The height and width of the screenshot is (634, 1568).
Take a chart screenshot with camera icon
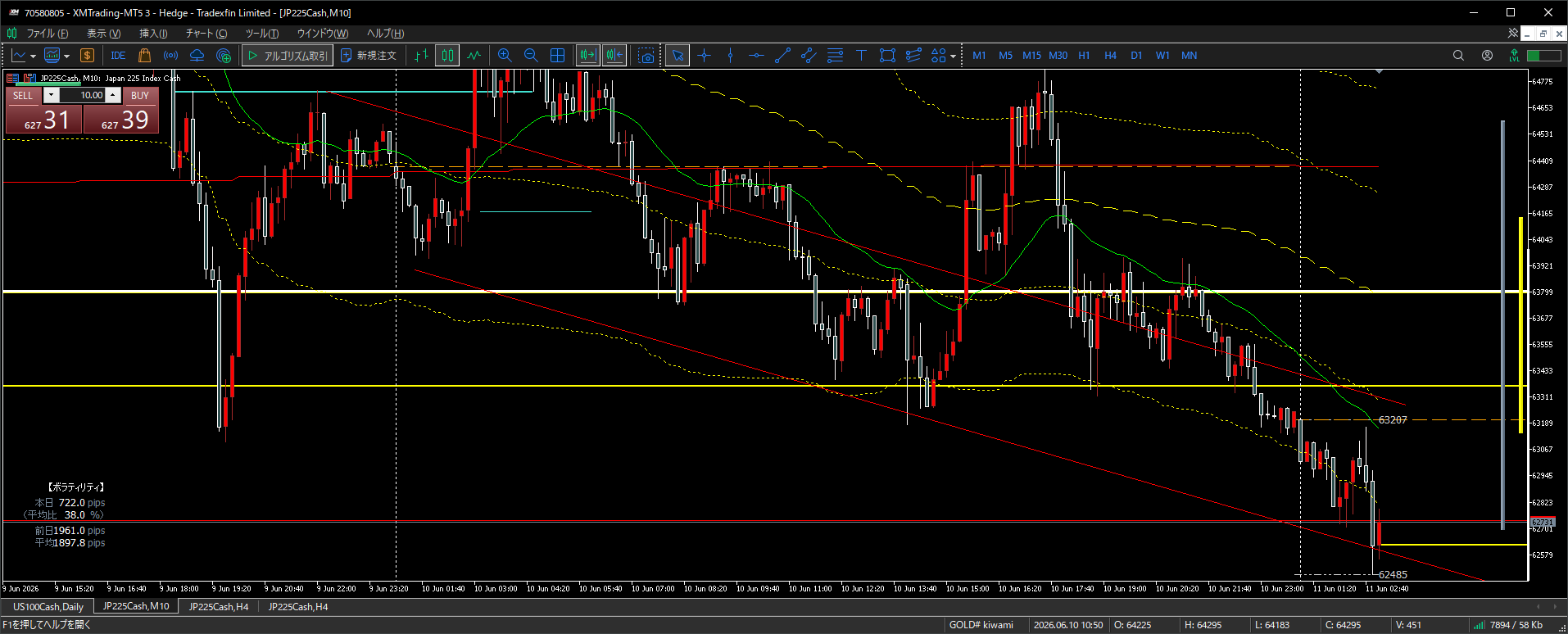[x=646, y=56]
